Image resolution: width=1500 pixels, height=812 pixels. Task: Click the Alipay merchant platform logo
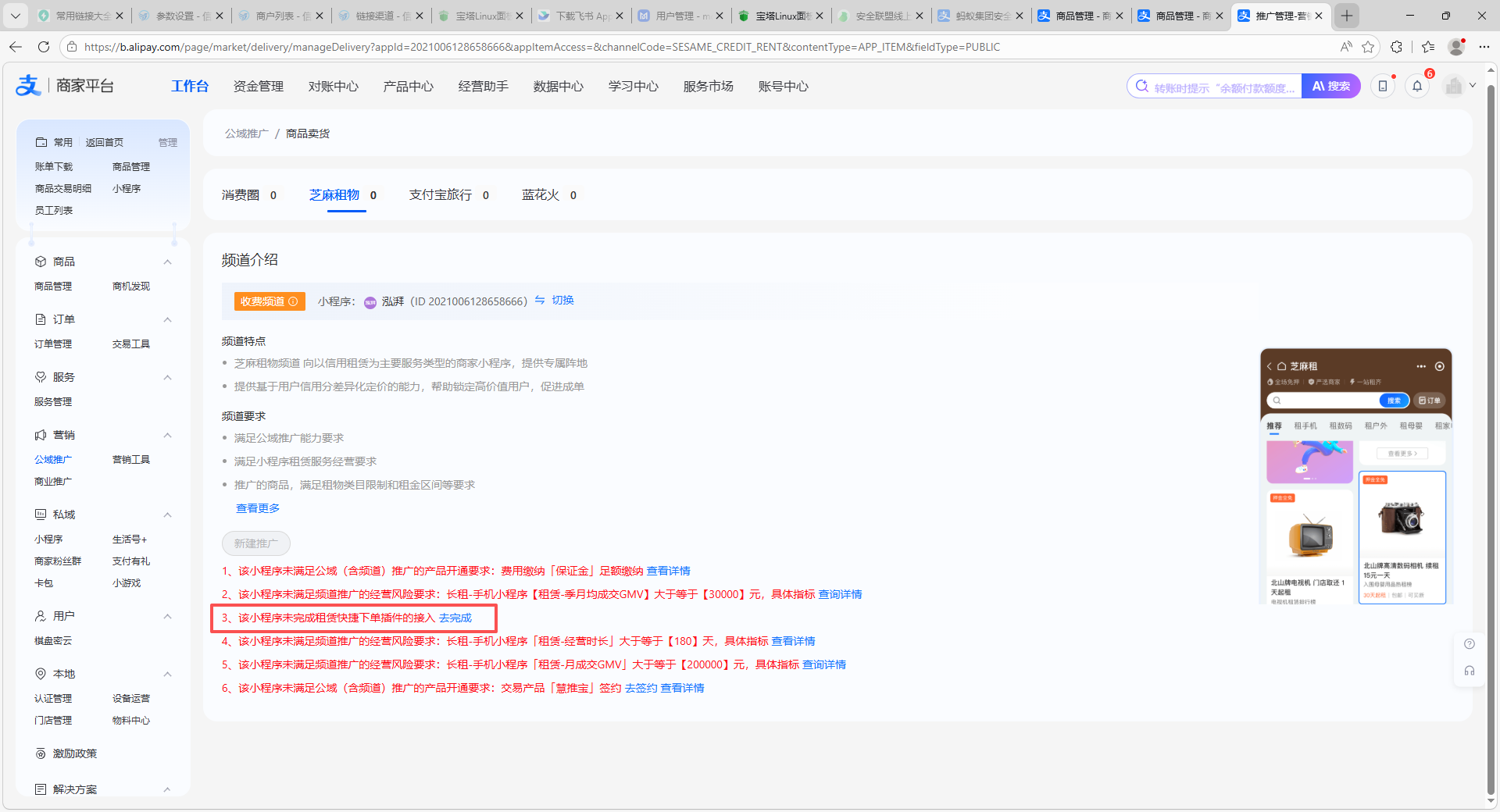click(65, 86)
